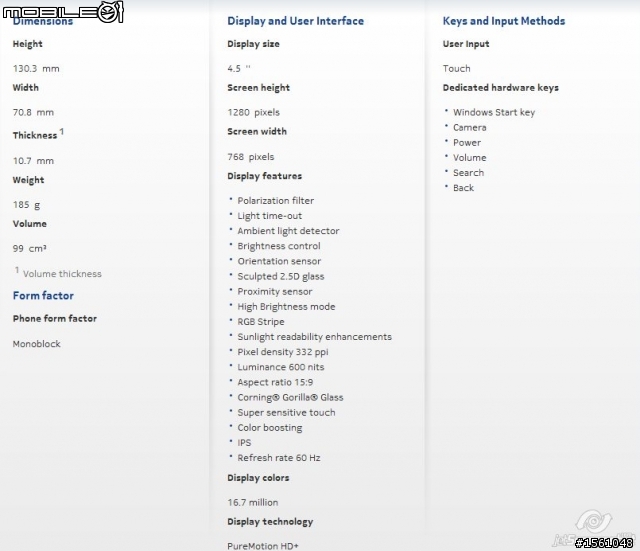Click the Thickness footnote superscript 1

[62, 131]
